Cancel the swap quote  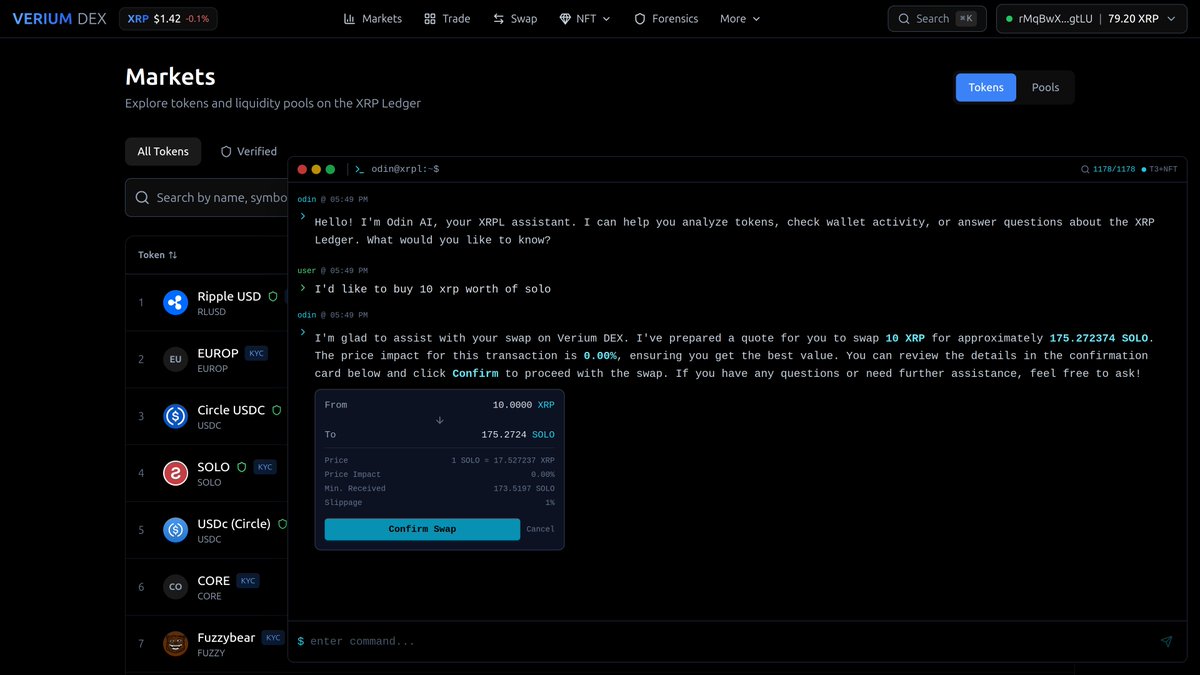tap(540, 529)
